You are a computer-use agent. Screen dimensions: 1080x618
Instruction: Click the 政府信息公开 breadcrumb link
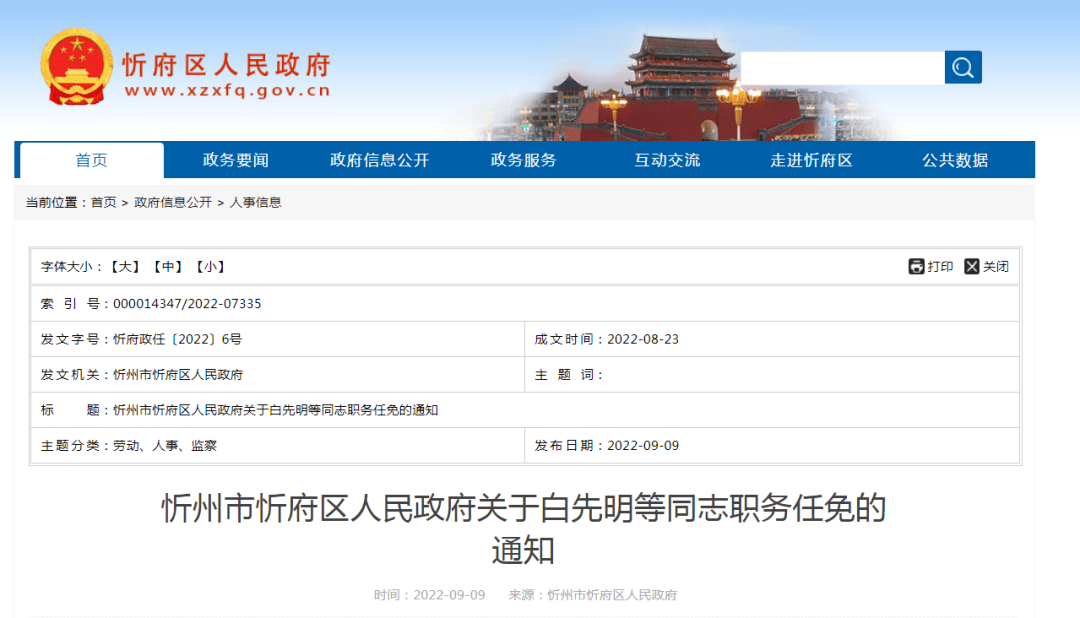(x=173, y=203)
